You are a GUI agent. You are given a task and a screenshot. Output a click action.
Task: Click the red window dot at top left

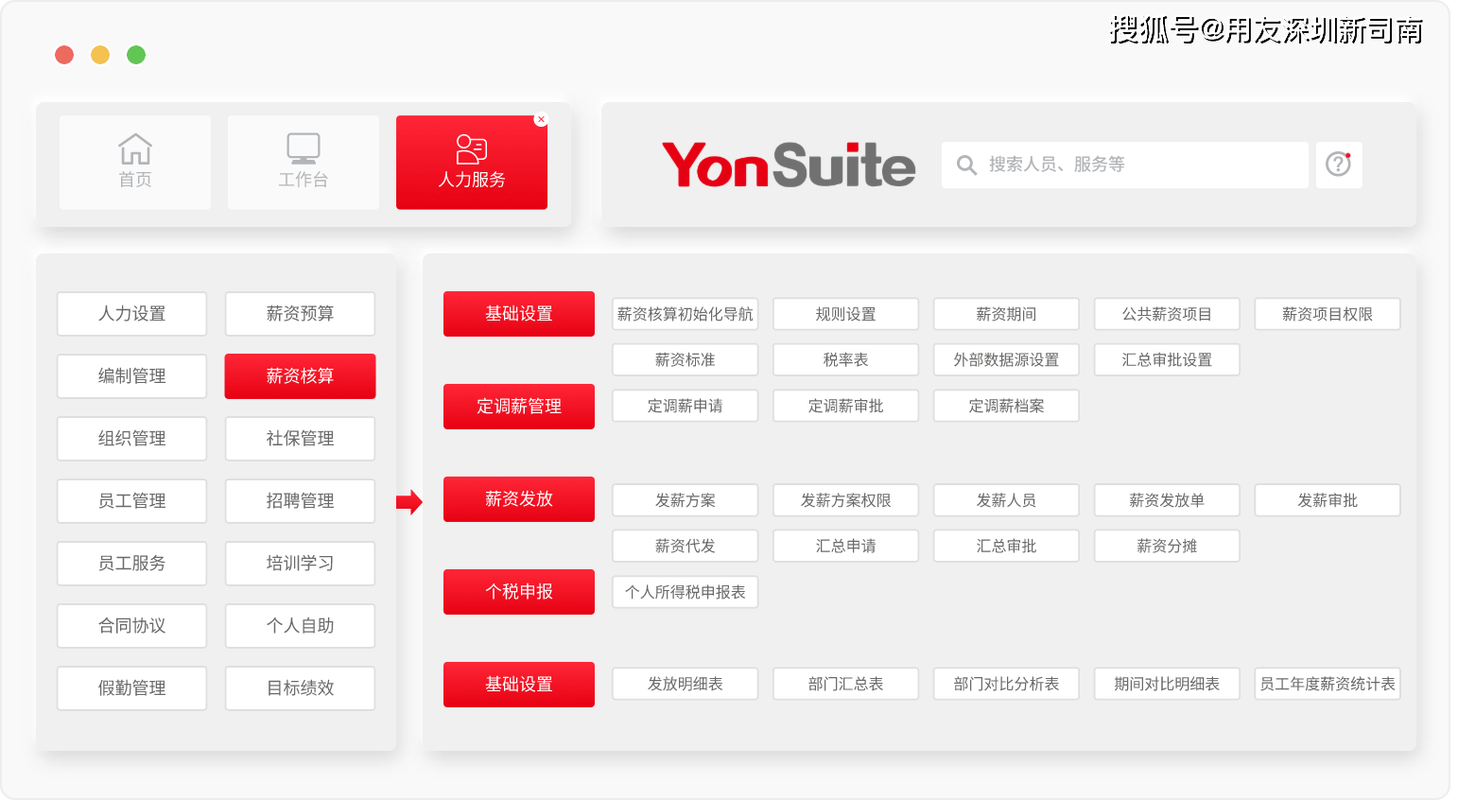pos(64,55)
